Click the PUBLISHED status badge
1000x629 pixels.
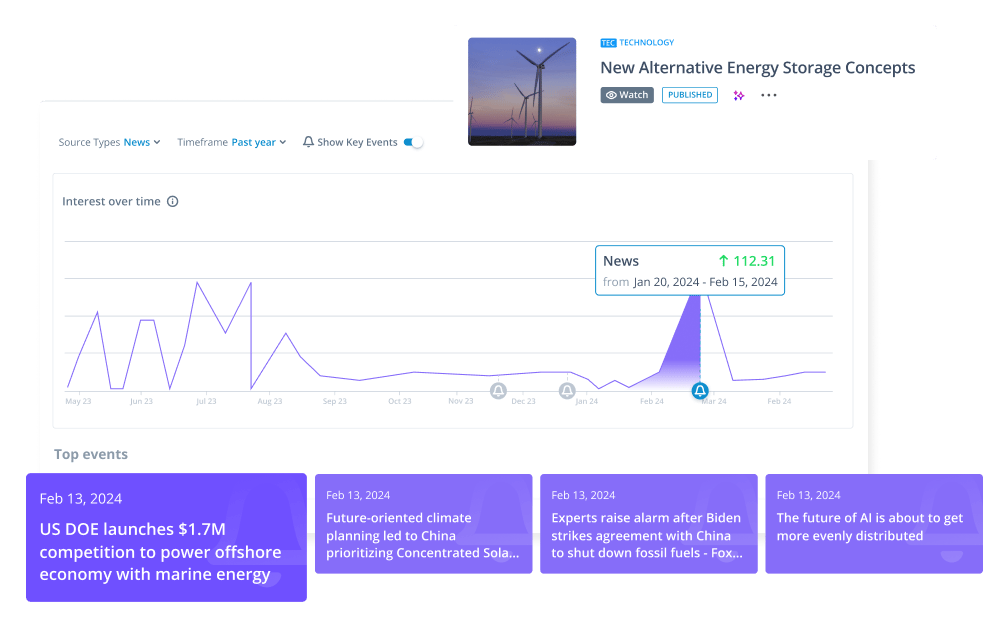click(x=690, y=95)
